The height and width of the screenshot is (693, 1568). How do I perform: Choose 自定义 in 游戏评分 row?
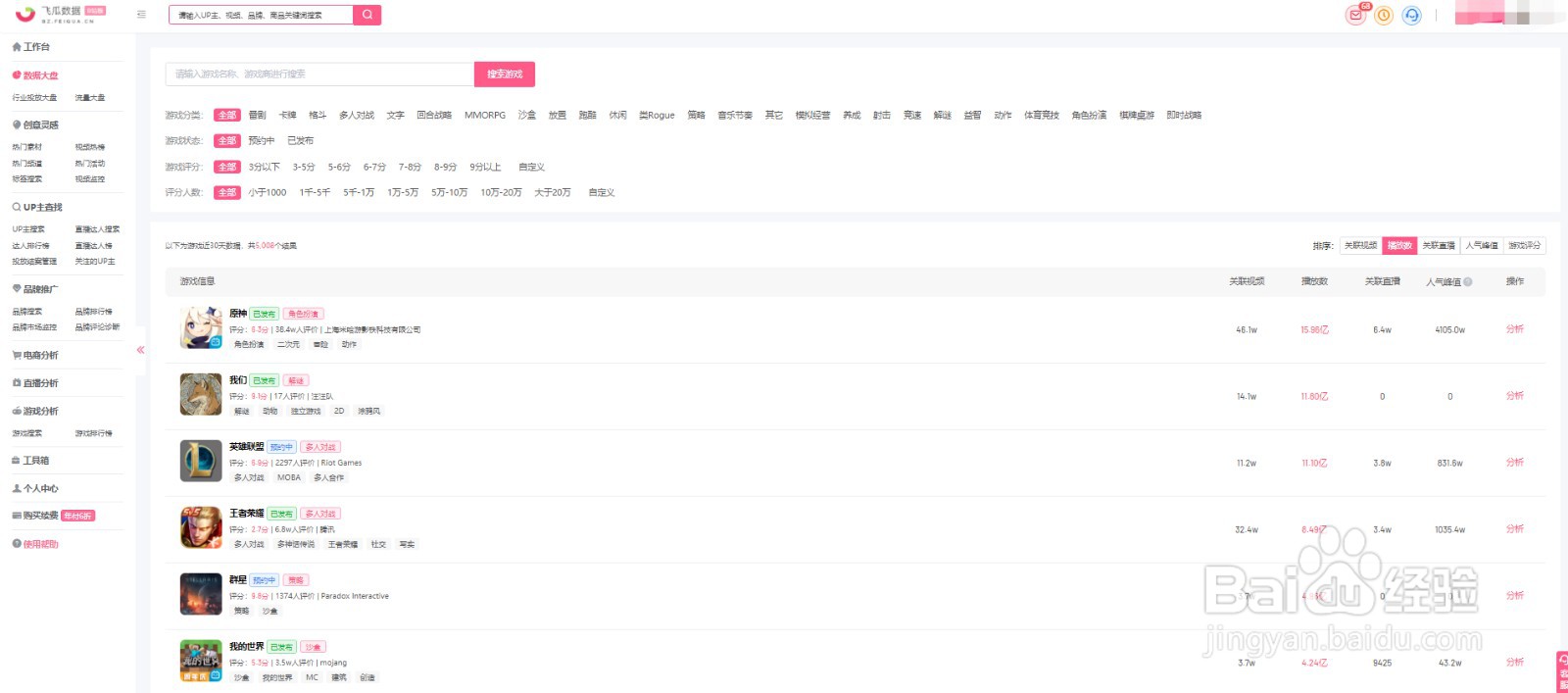click(531, 168)
